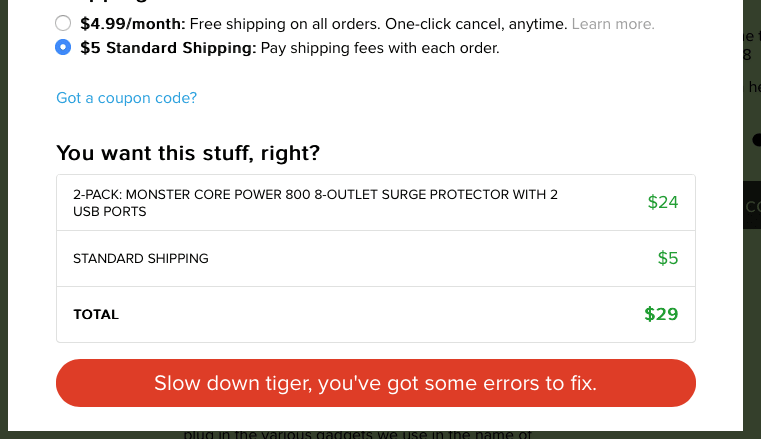Click the $29 total amount
The height and width of the screenshot is (439, 761).
661,314
